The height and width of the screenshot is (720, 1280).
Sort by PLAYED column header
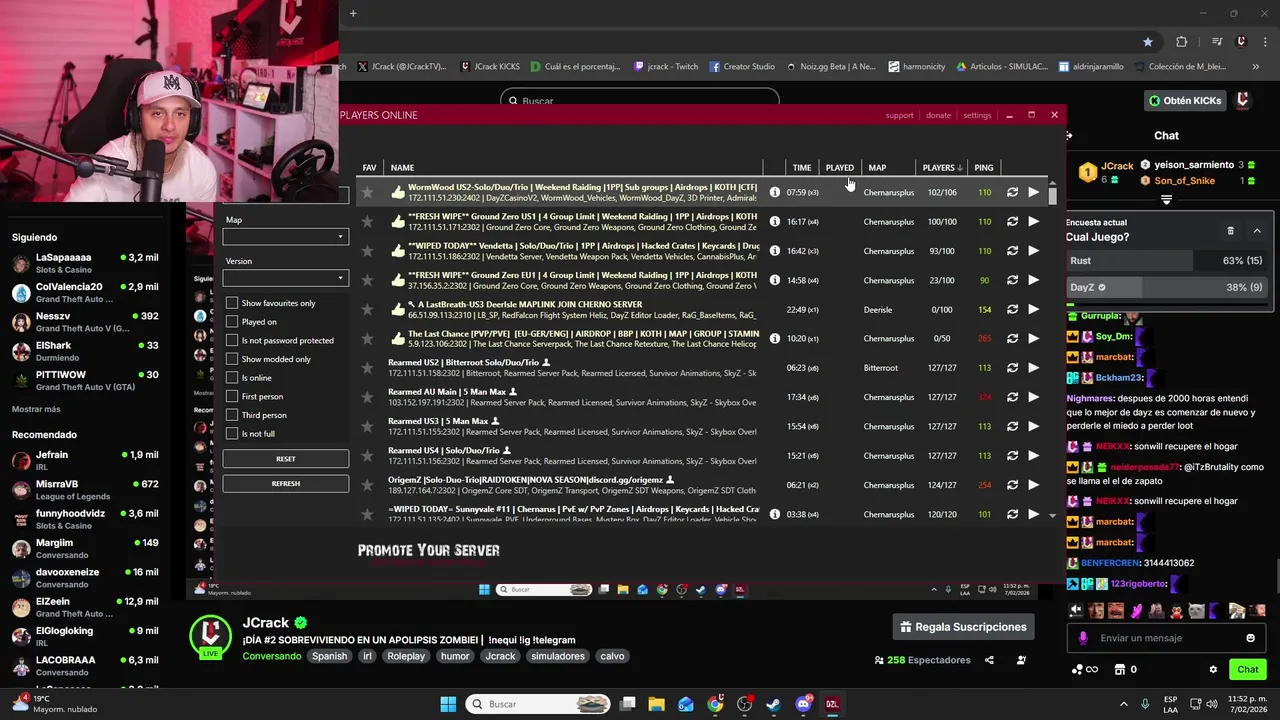tap(839, 167)
